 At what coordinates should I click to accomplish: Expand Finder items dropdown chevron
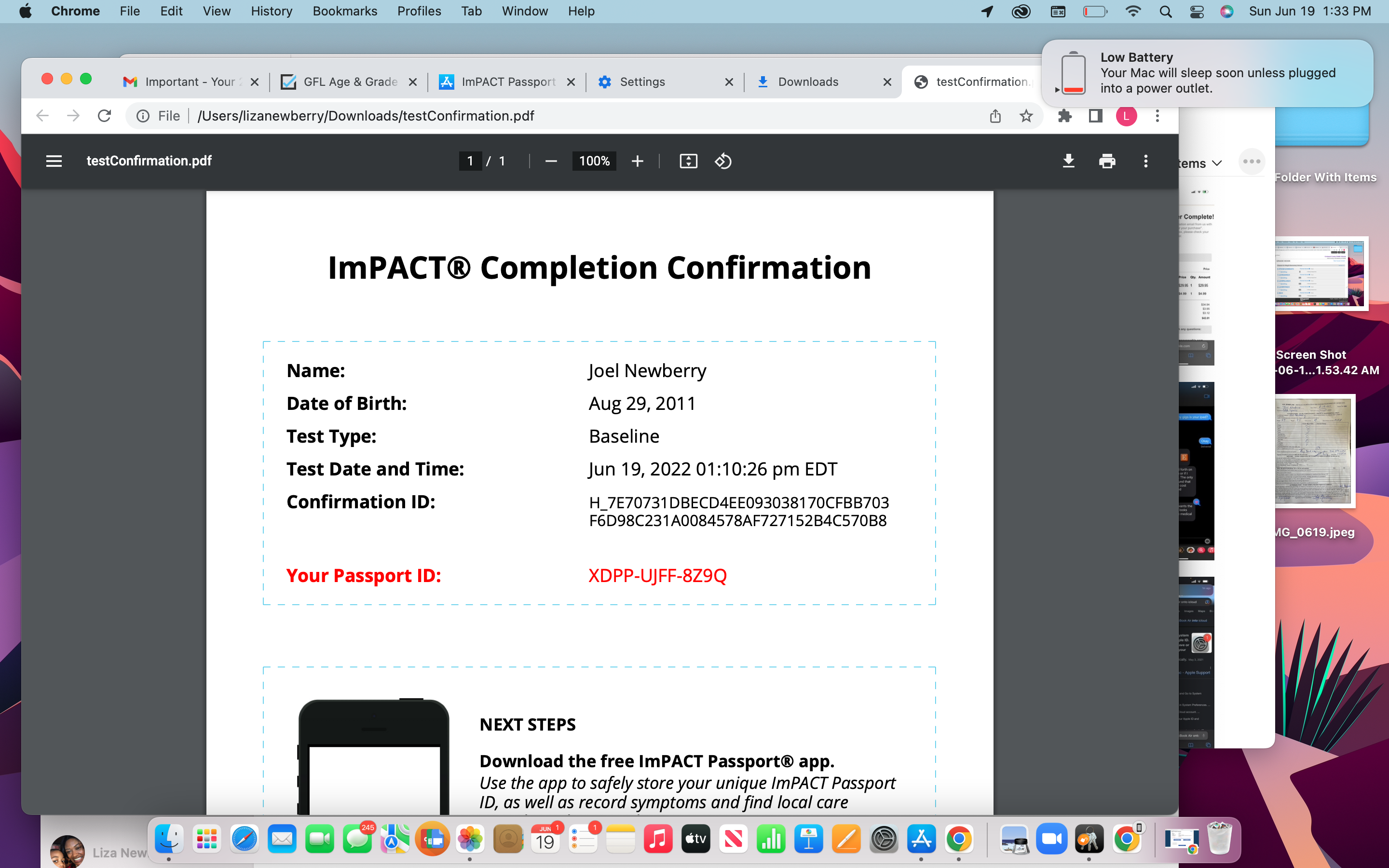click(1216, 163)
